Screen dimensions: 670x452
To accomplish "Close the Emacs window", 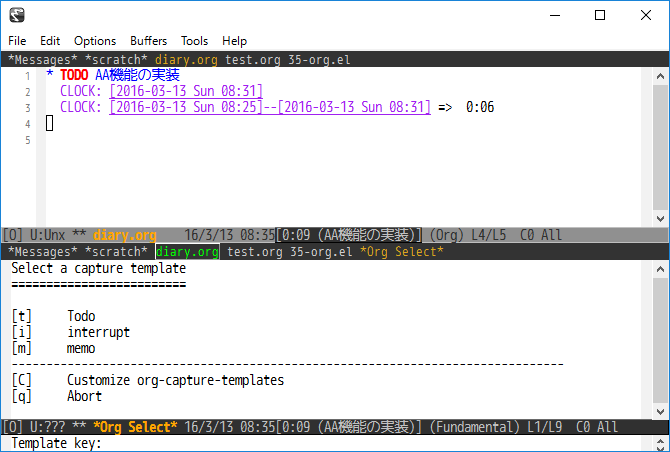I will pos(646,15).
